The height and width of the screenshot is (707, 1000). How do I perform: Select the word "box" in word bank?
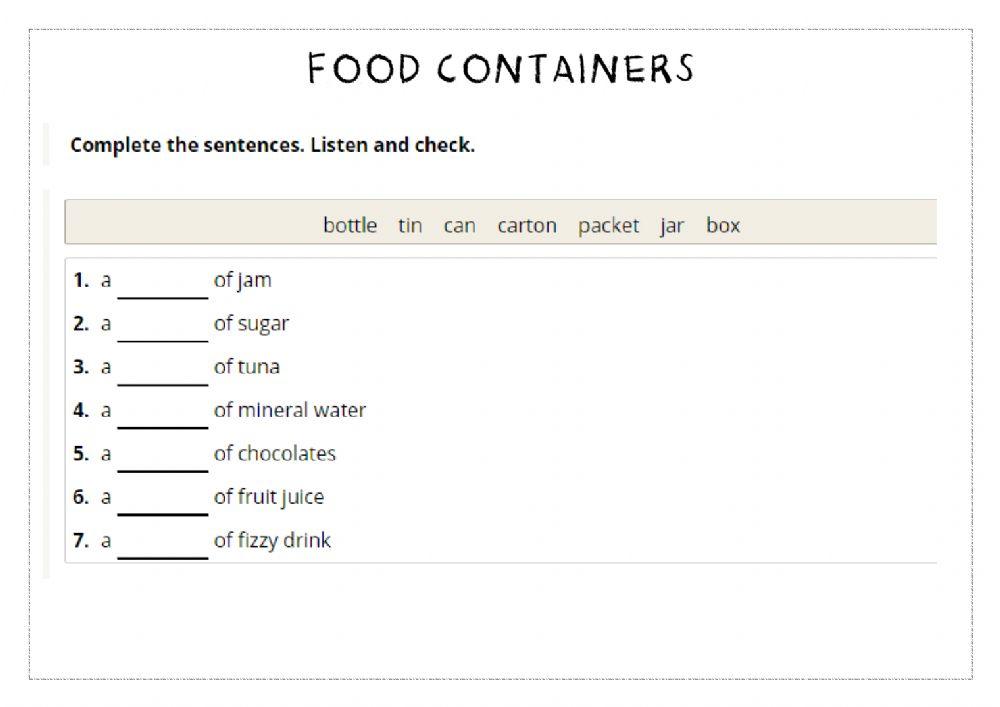click(723, 225)
